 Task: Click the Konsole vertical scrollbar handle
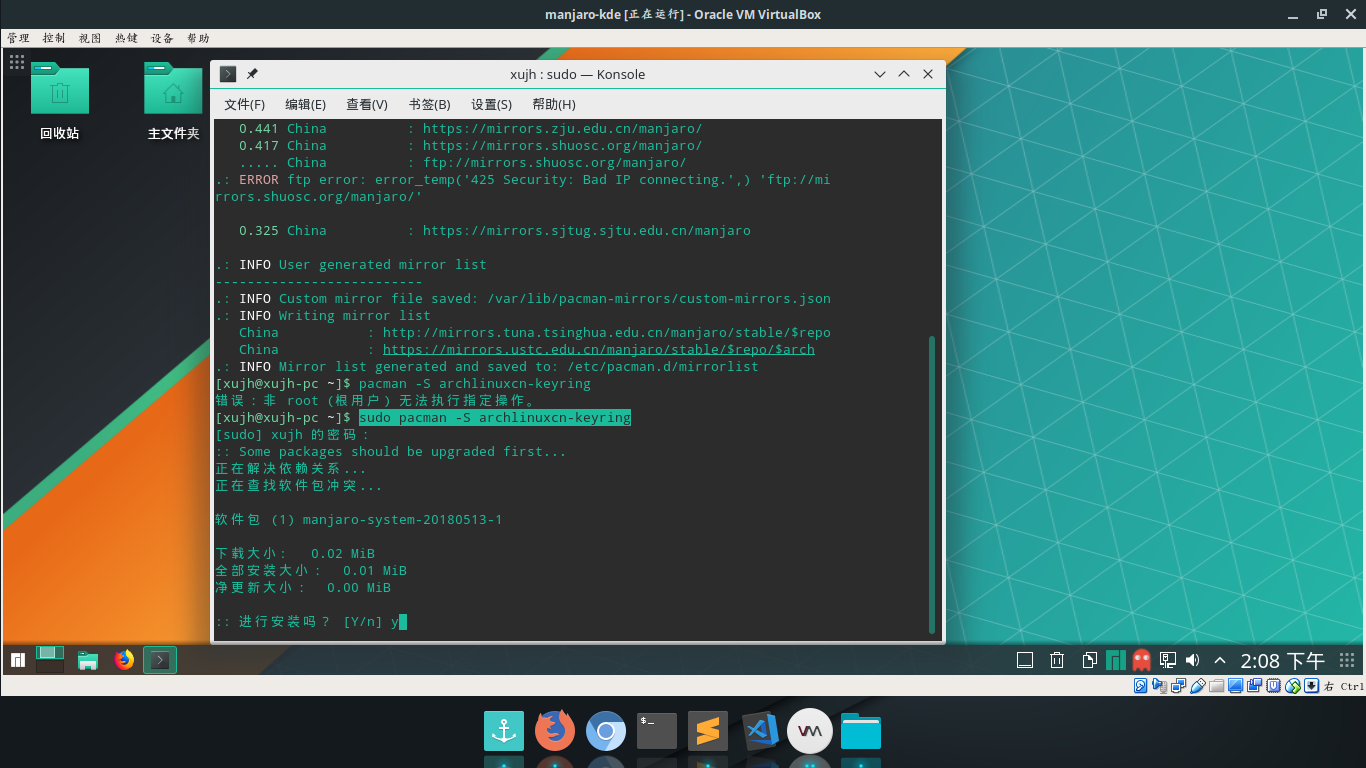coord(932,485)
